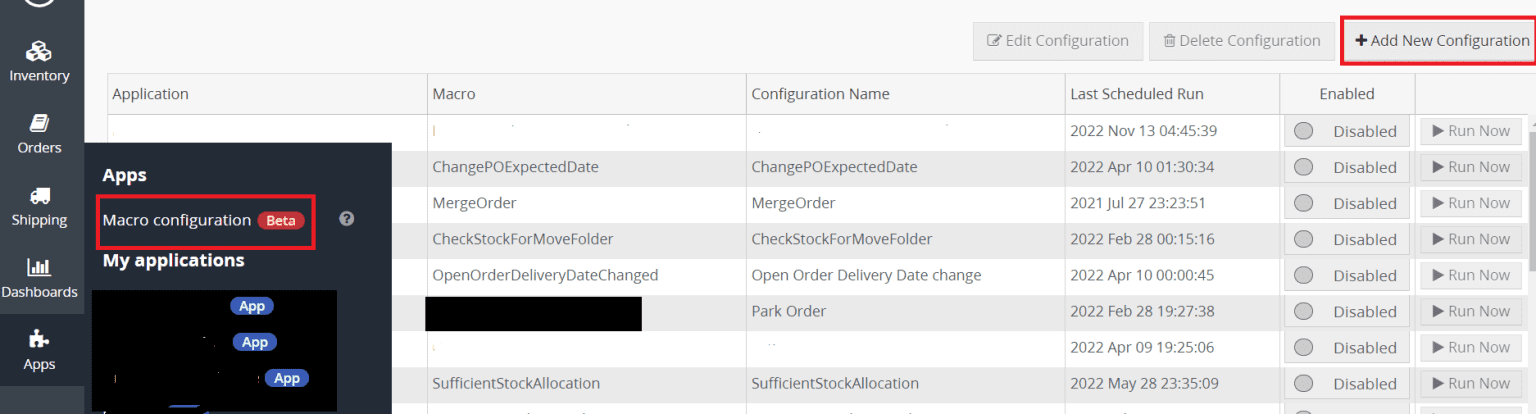Sort by Configuration Name column header
This screenshot has height=414, width=1536.
click(820, 94)
